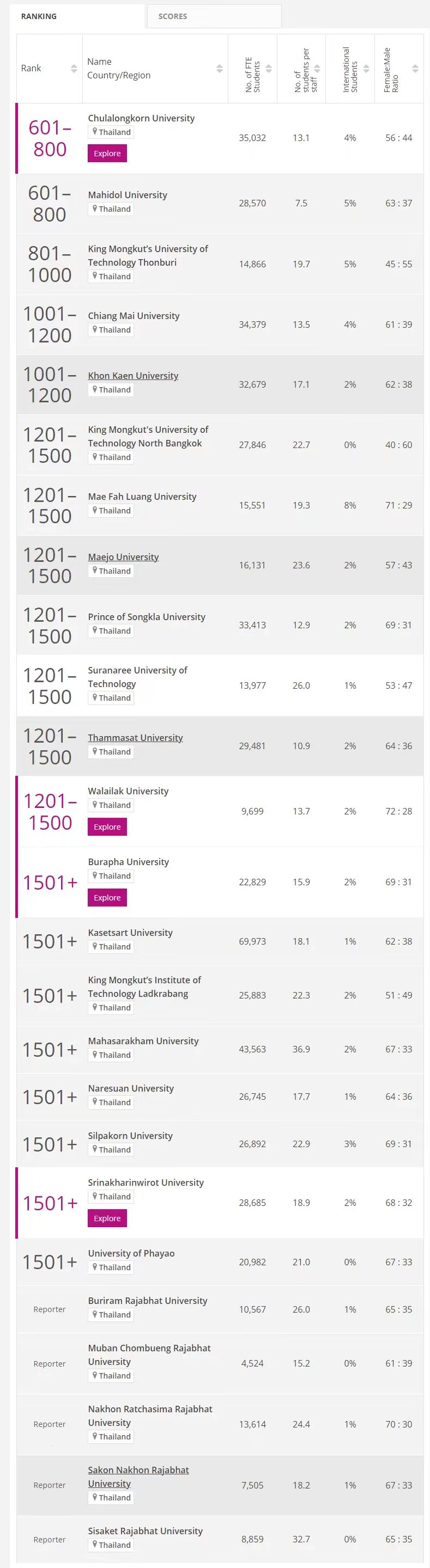Open Sakon Nakhon Rajabhat University link
Viewport: 430px width, 1568px height.
click(x=138, y=1470)
